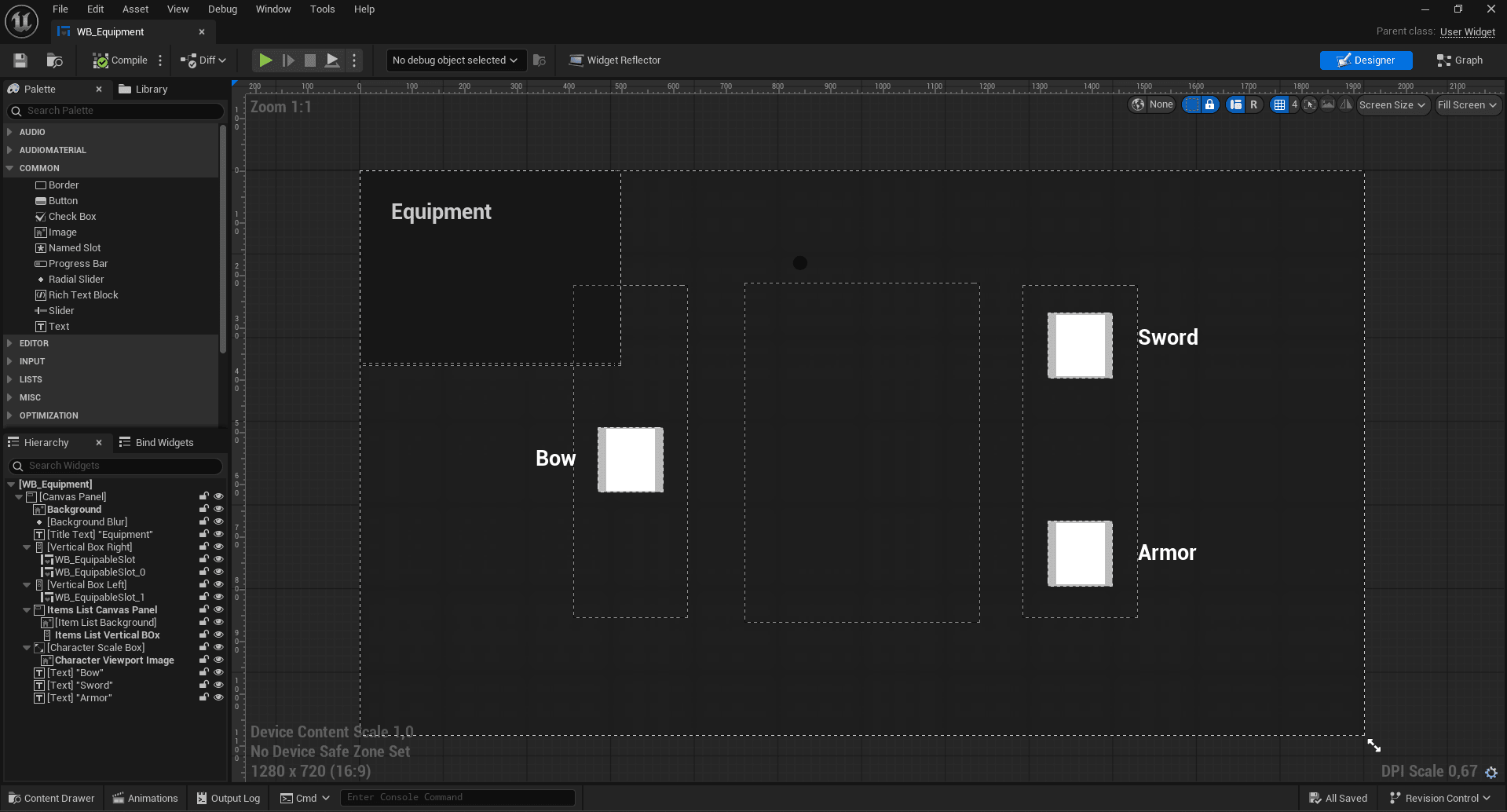This screenshot has width=1507, height=812.
Task: Click the stop simulation button
Action: tap(310, 60)
